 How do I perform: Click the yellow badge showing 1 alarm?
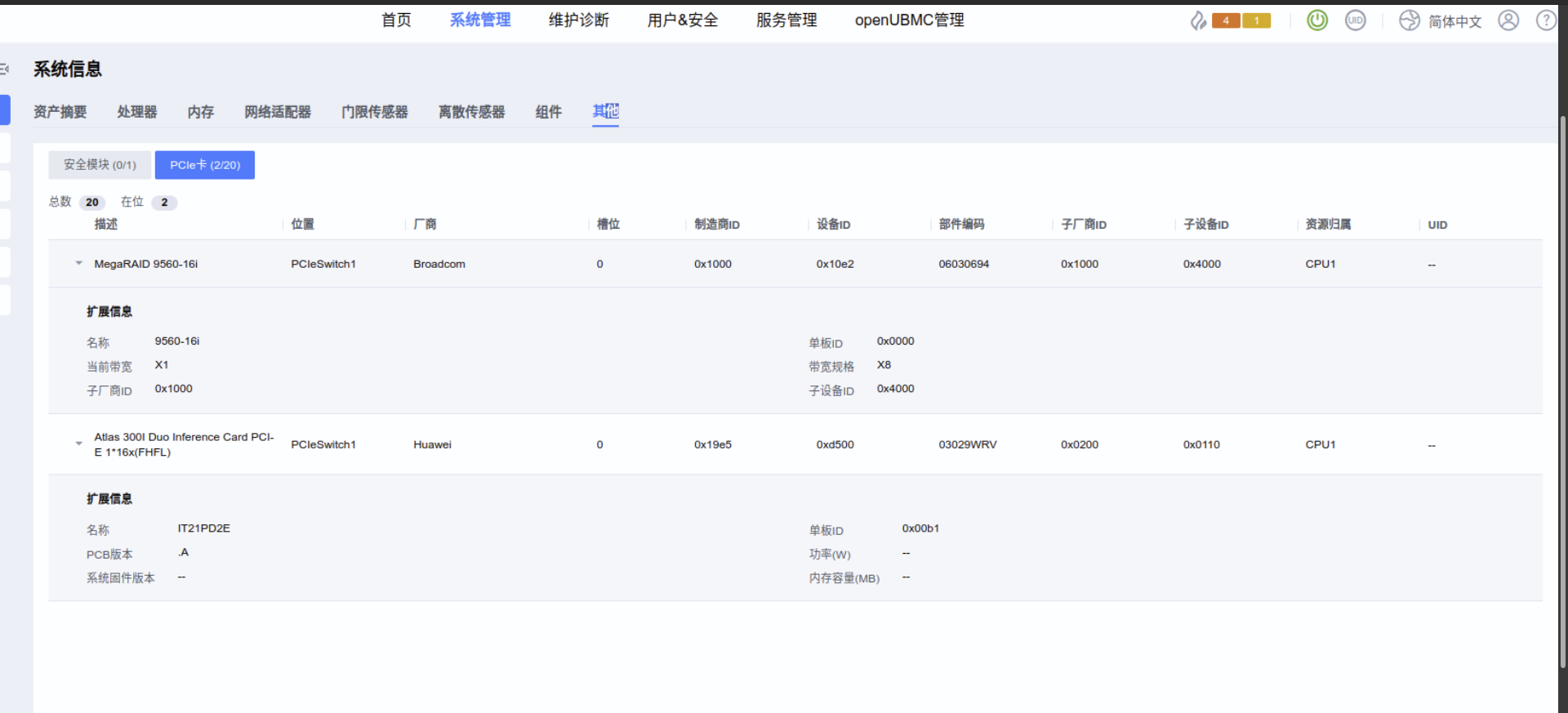pyautogui.click(x=1256, y=20)
